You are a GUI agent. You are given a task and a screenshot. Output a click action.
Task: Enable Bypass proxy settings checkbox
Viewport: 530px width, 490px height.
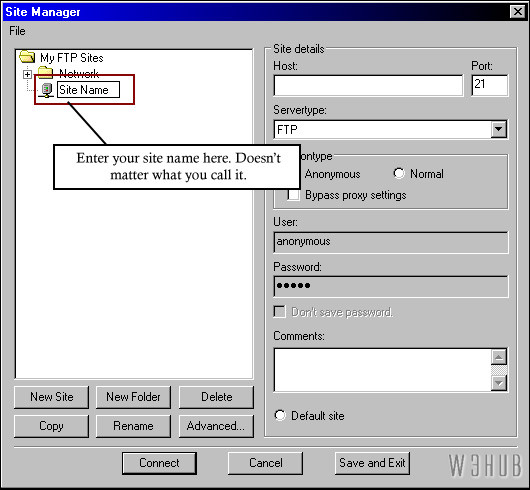tap(293, 195)
